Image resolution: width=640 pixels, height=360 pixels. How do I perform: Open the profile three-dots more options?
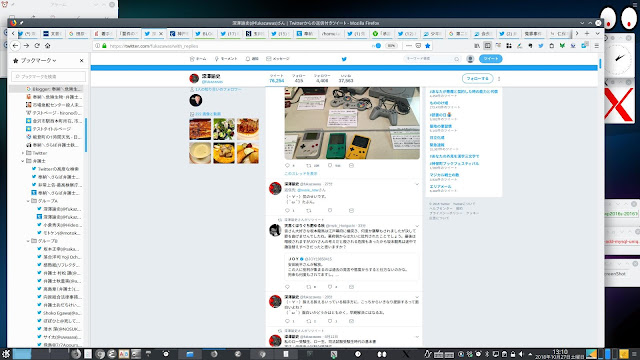(x=499, y=78)
